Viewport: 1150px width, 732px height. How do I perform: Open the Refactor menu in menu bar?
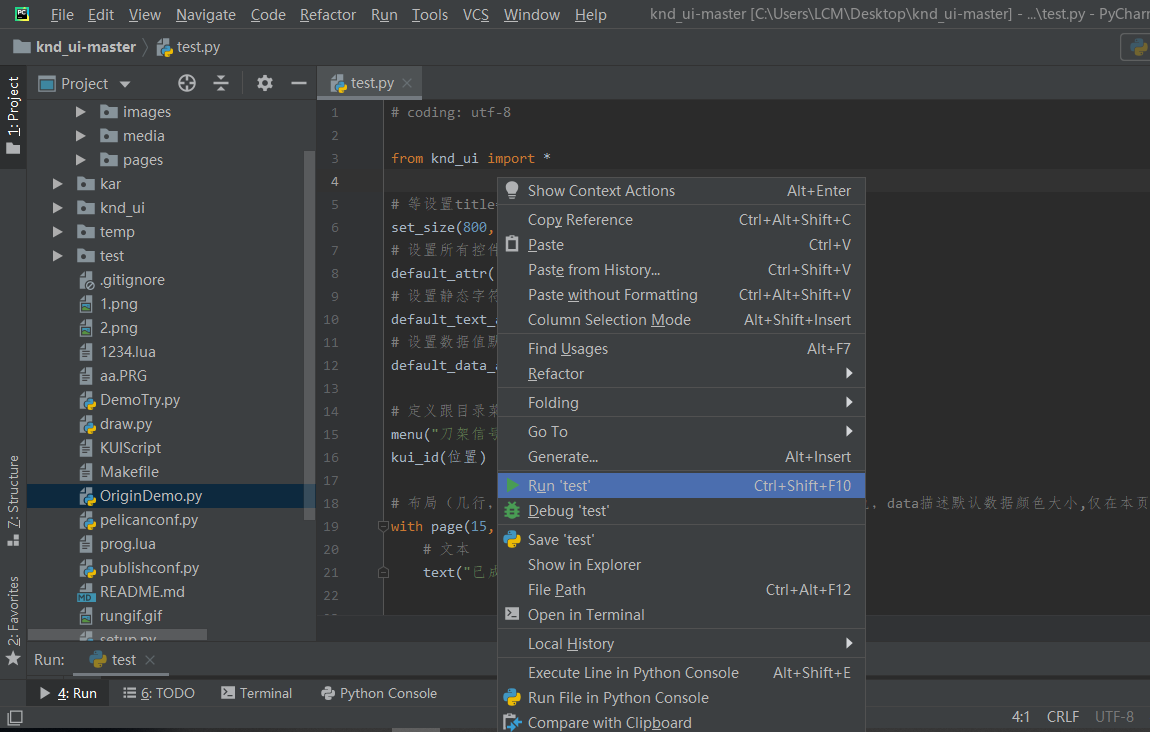[x=327, y=15]
